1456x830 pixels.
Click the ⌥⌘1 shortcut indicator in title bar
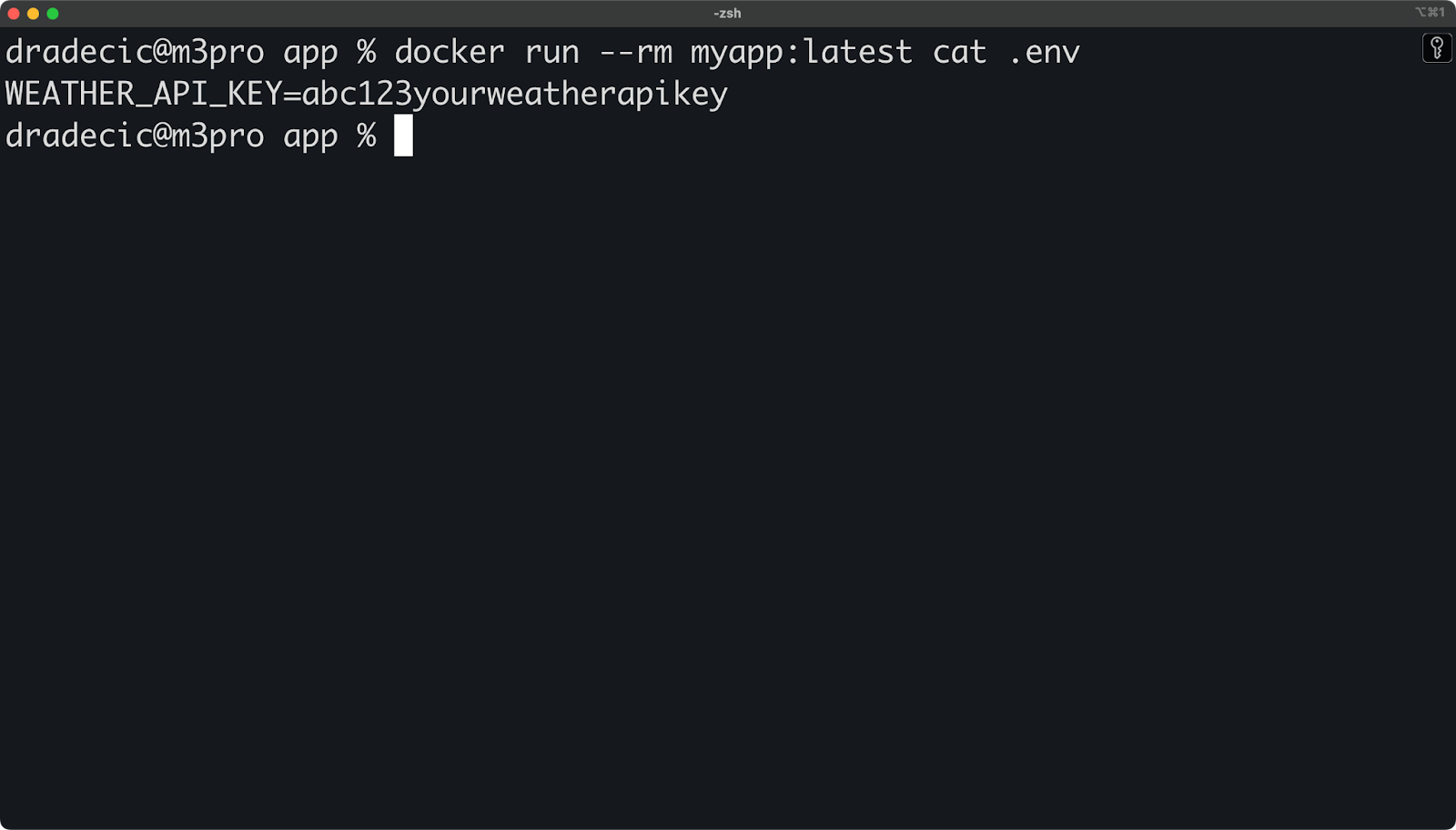coord(1430,12)
